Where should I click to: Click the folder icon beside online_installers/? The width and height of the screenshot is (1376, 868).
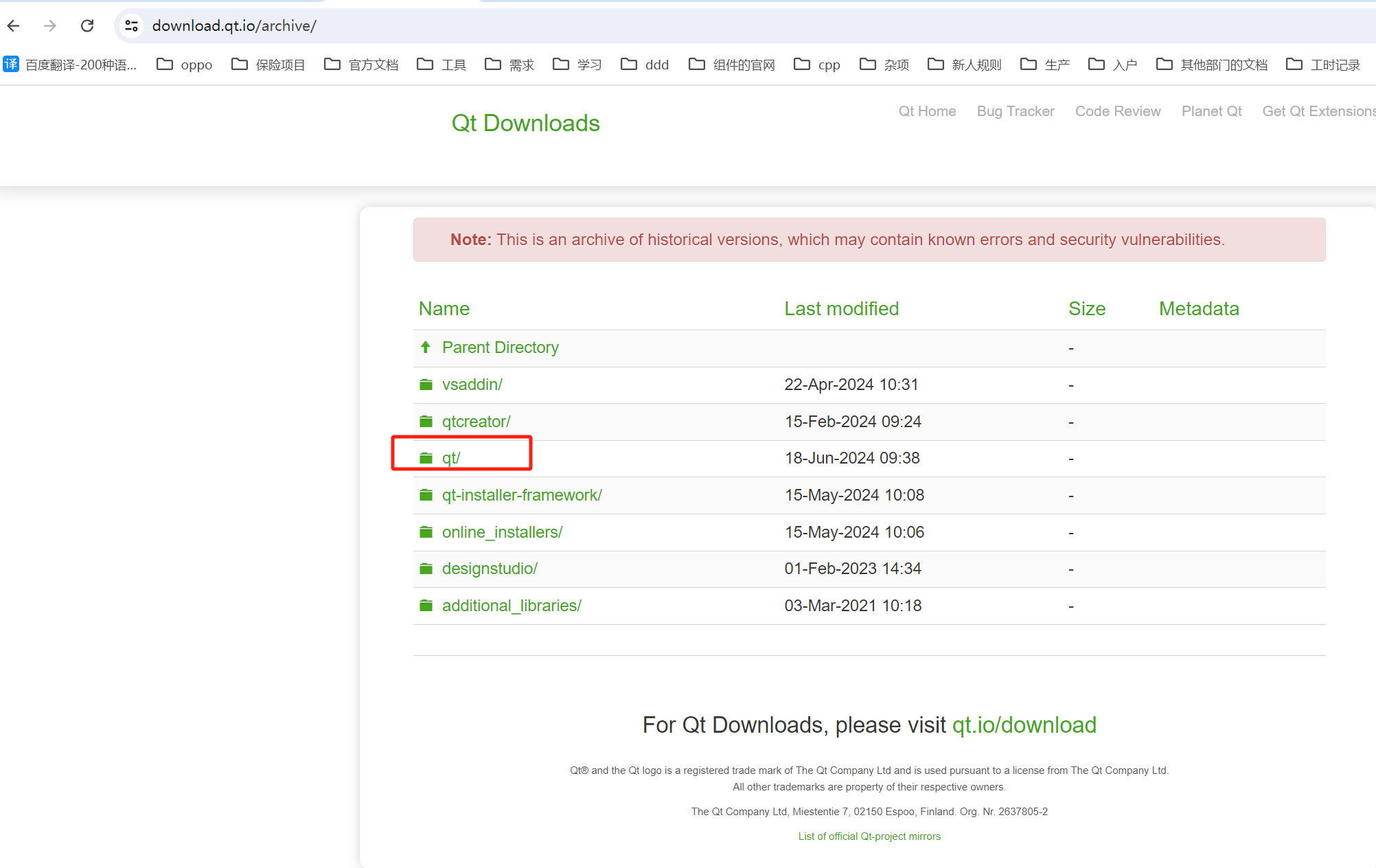click(426, 532)
